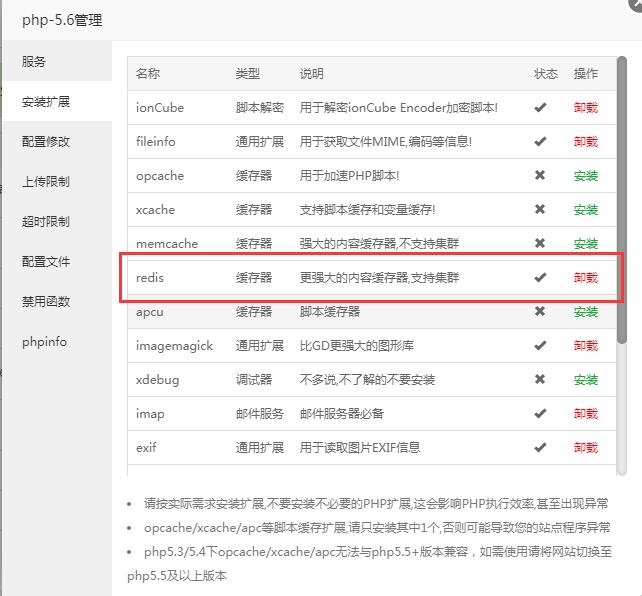Uninstall the imap extension
The image size is (642, 596).
[585, 413]
